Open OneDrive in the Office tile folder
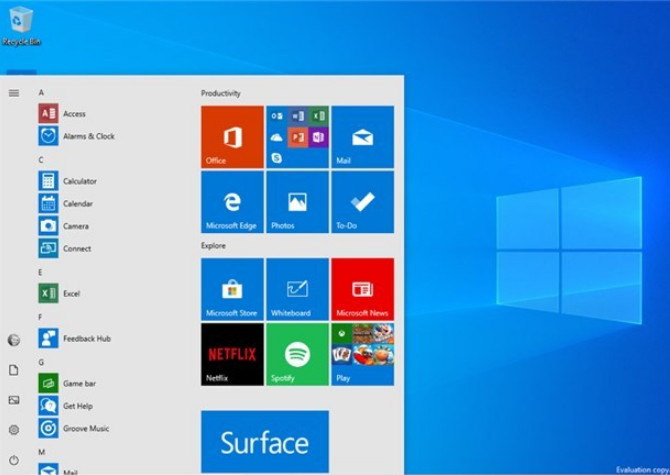 click(277, 137)
